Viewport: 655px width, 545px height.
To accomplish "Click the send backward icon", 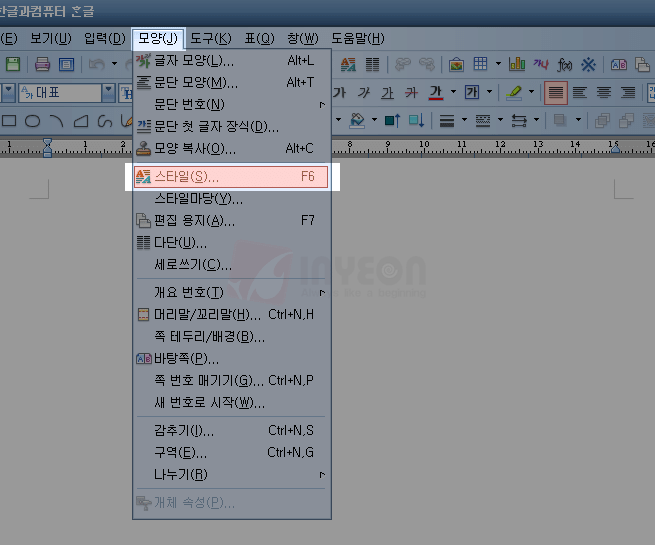I will [416, 120].
